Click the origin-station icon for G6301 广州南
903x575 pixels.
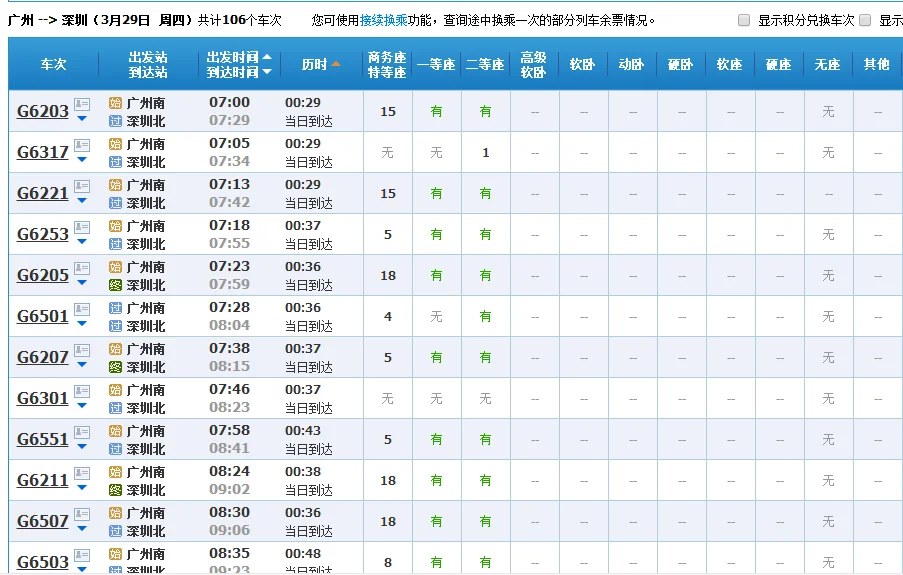pyautogui.click(x=115, y=389)
